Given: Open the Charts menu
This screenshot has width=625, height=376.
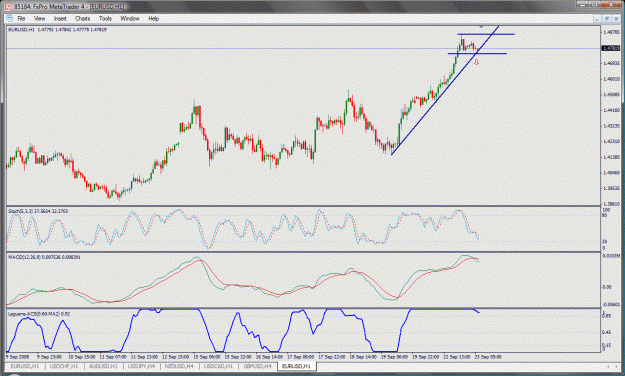Looking at the screenshot, I should point(83,19).
